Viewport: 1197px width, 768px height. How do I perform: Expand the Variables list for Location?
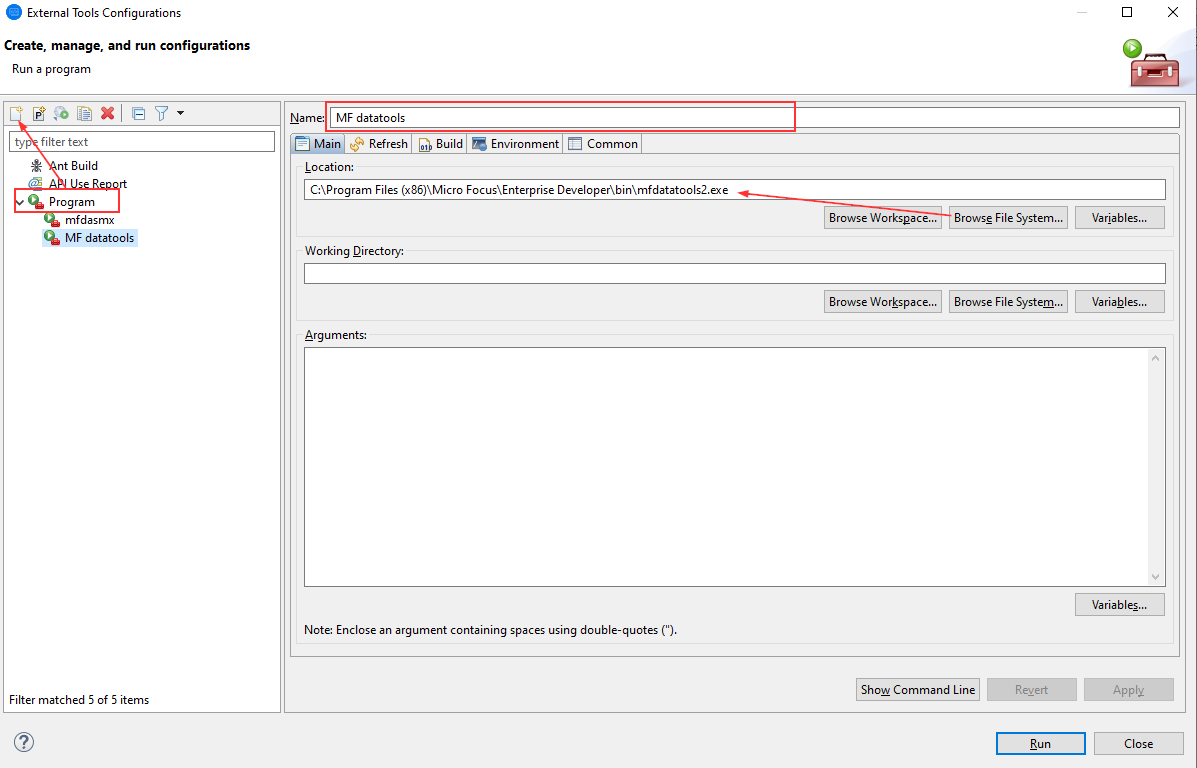click(x=1119, y=217)
